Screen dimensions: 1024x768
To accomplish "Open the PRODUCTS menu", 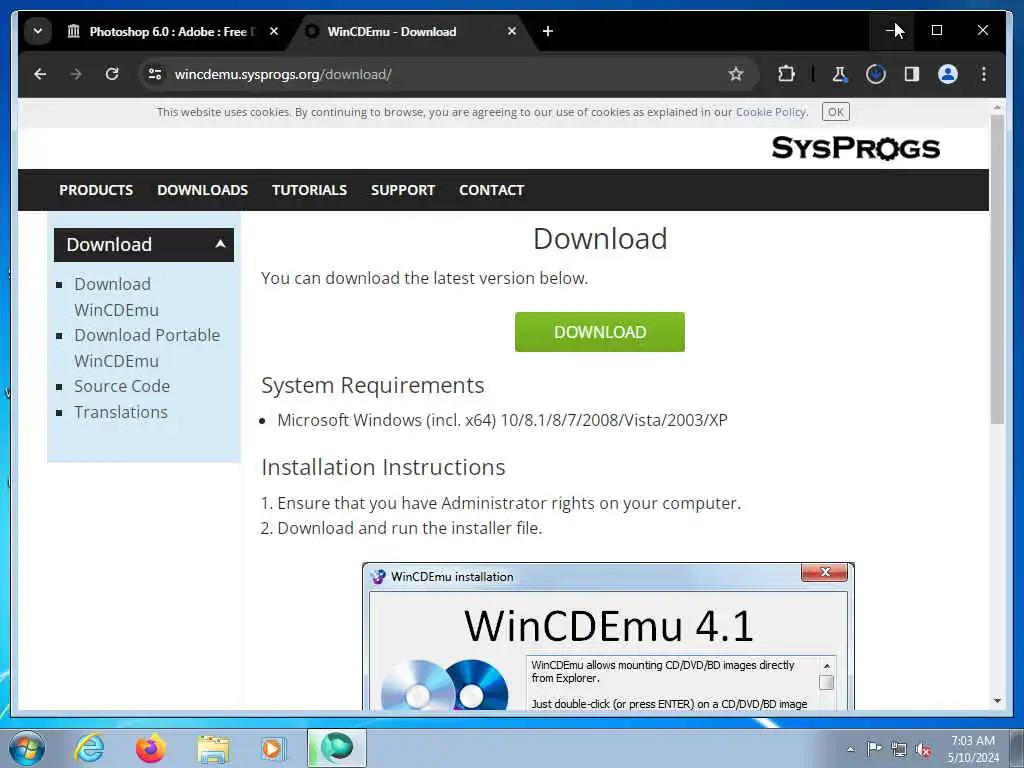I will 96,190.
